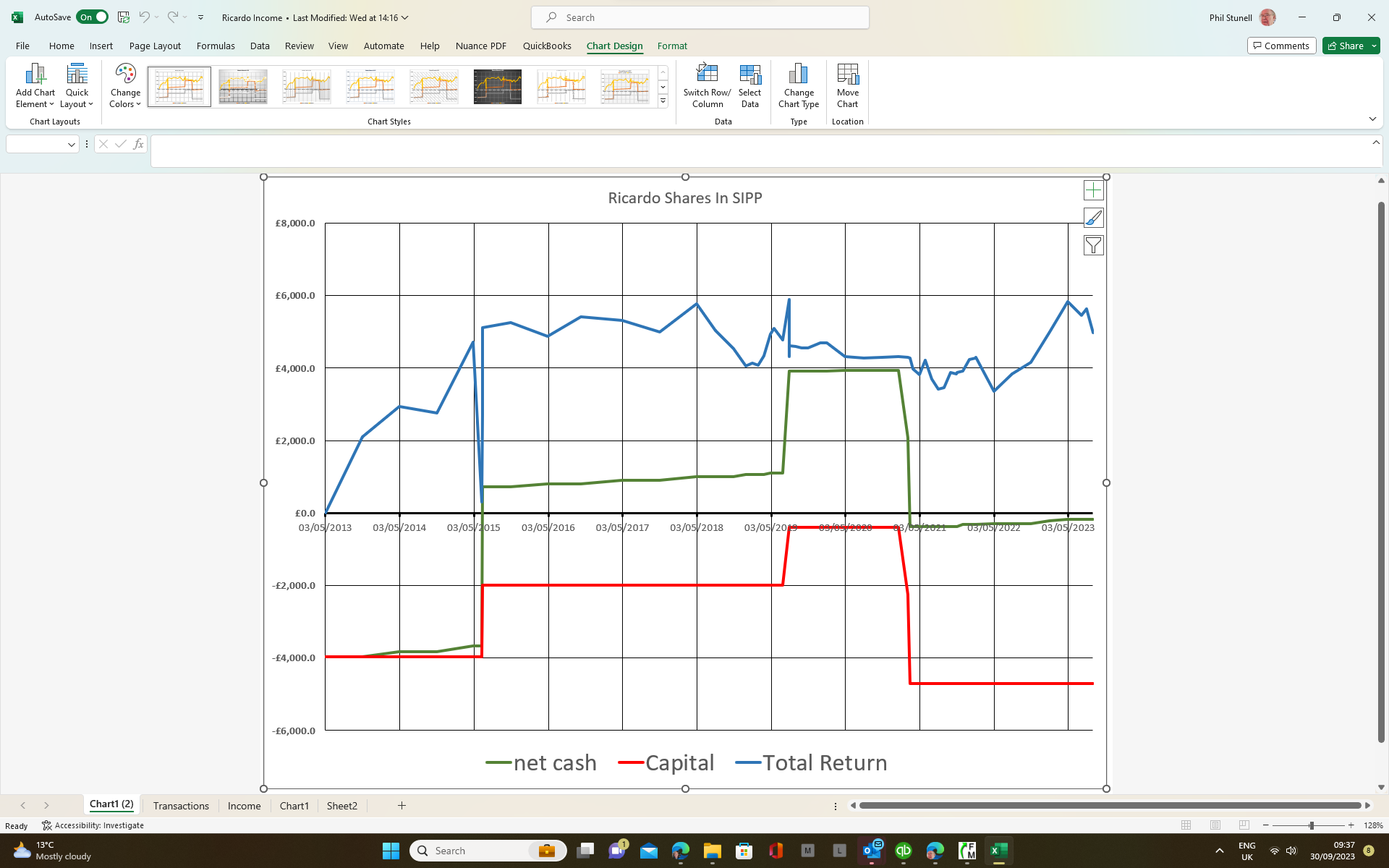
Task: Open the Chart Design ribbon tab
Action: pyautogui.click(x=614, y=46)
